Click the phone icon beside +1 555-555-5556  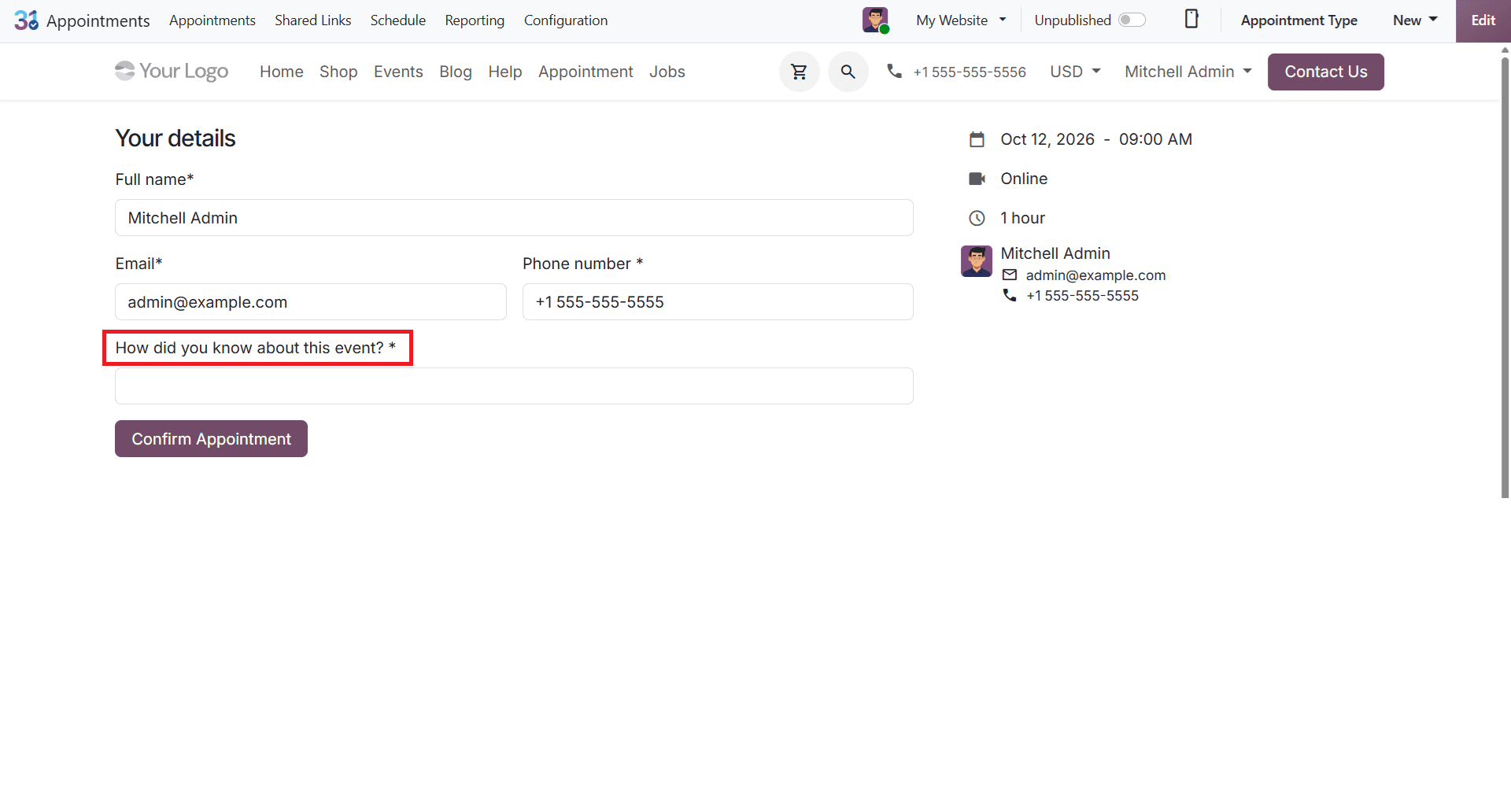click(894, 71)
